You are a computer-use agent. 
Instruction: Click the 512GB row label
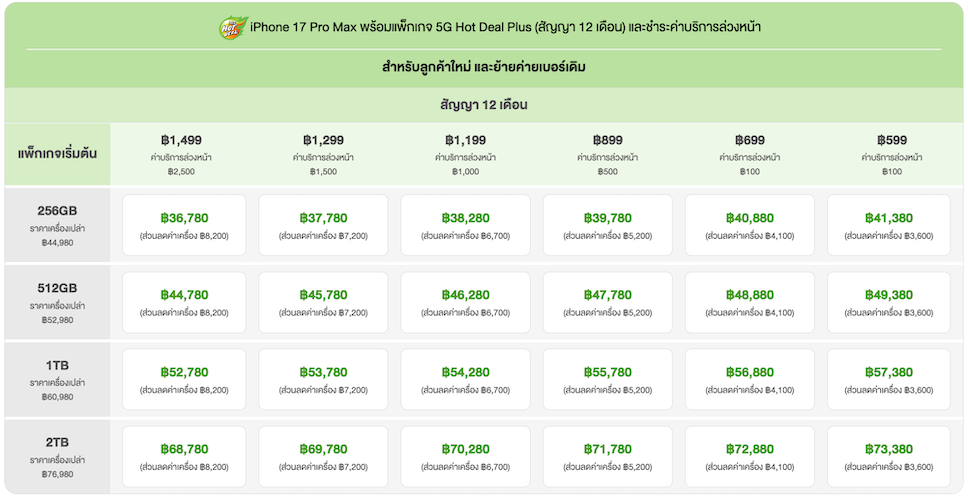pos(57,288)
